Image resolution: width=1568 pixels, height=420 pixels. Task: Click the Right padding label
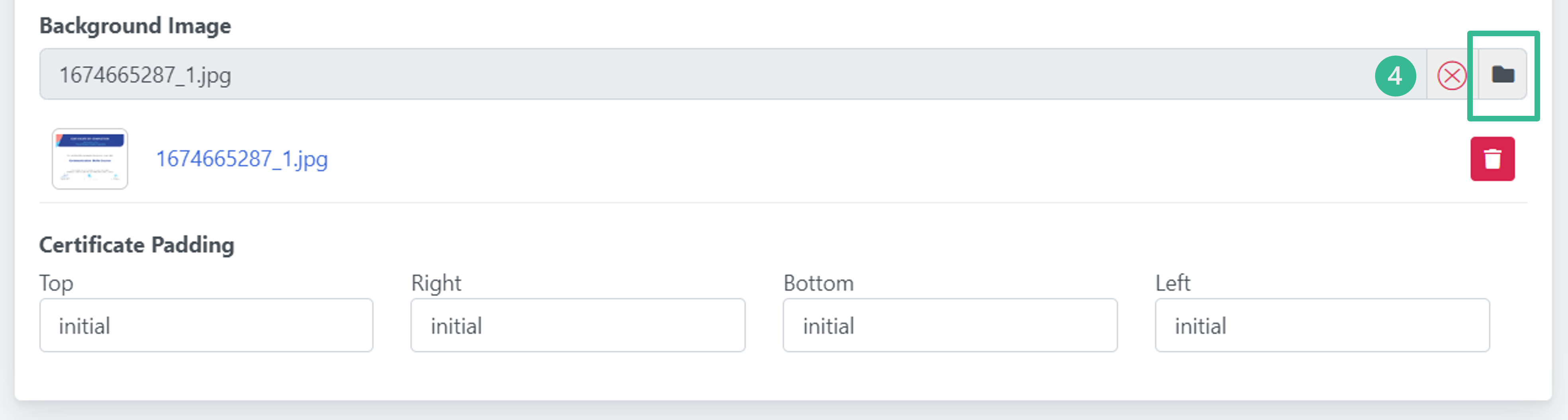(436, 284)
